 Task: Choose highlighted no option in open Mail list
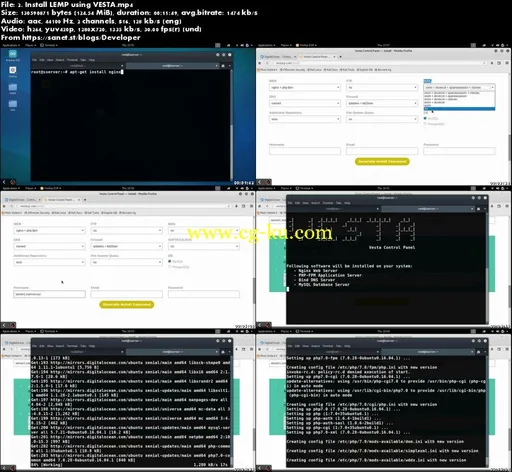coord(459,109)
